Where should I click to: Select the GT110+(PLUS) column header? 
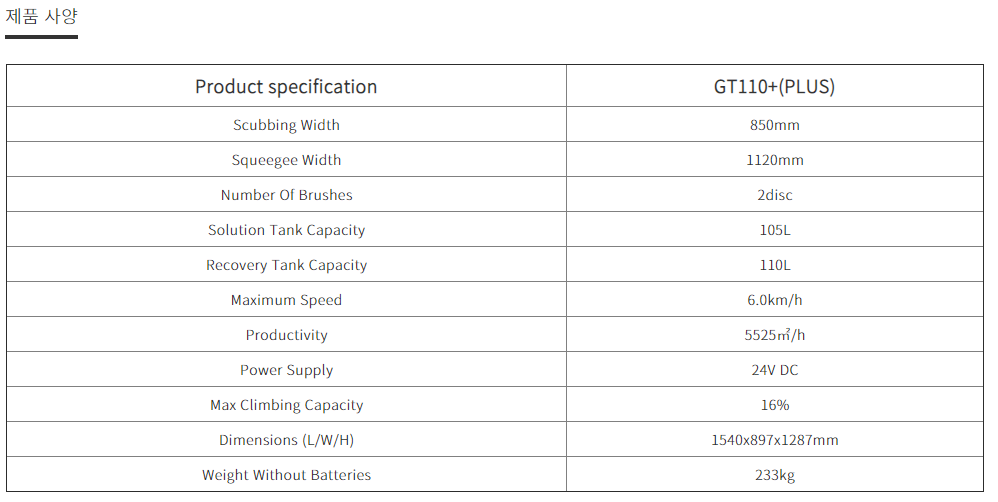click(774, 87)
